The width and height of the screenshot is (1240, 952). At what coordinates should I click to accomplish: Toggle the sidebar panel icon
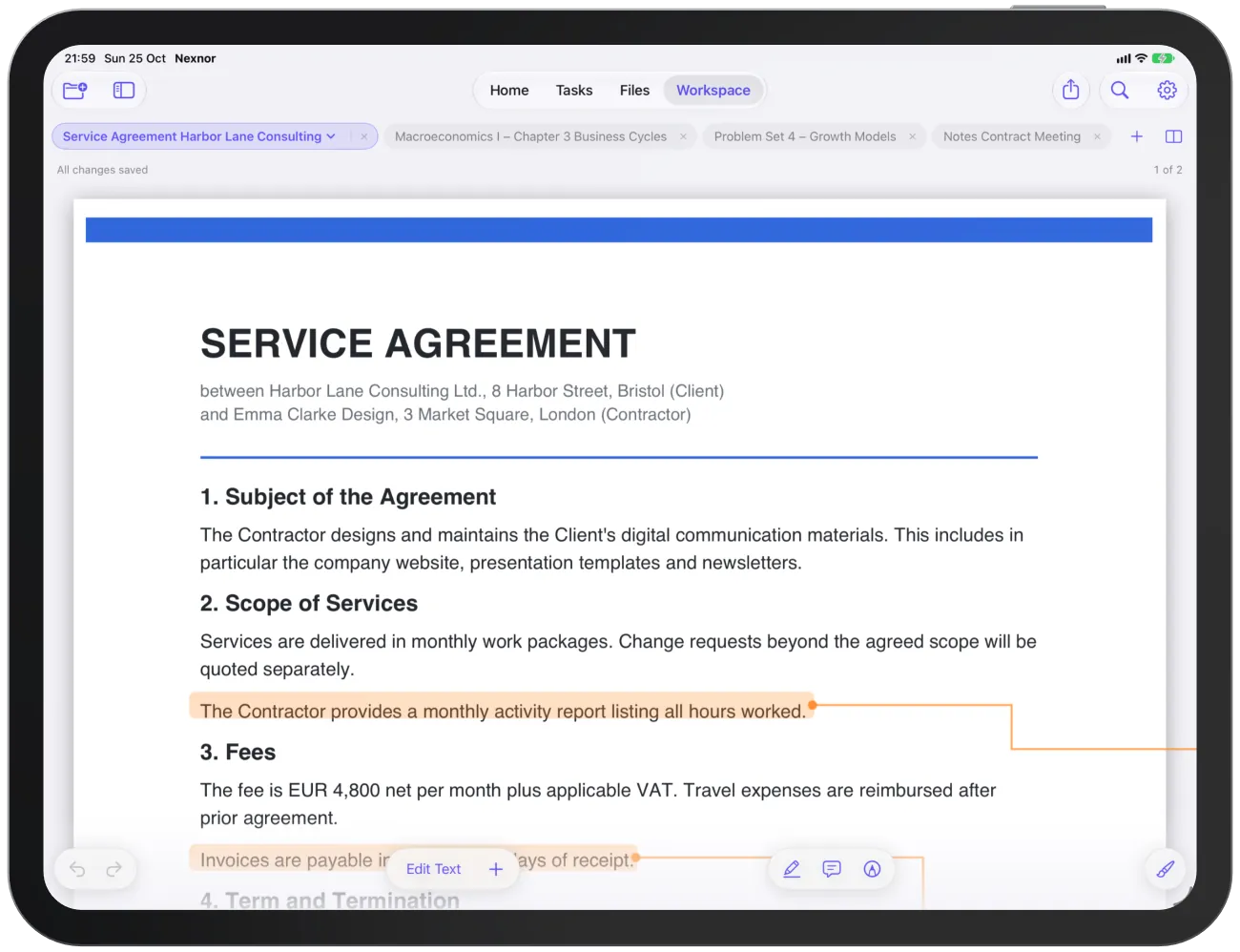[x=124, y=91]
